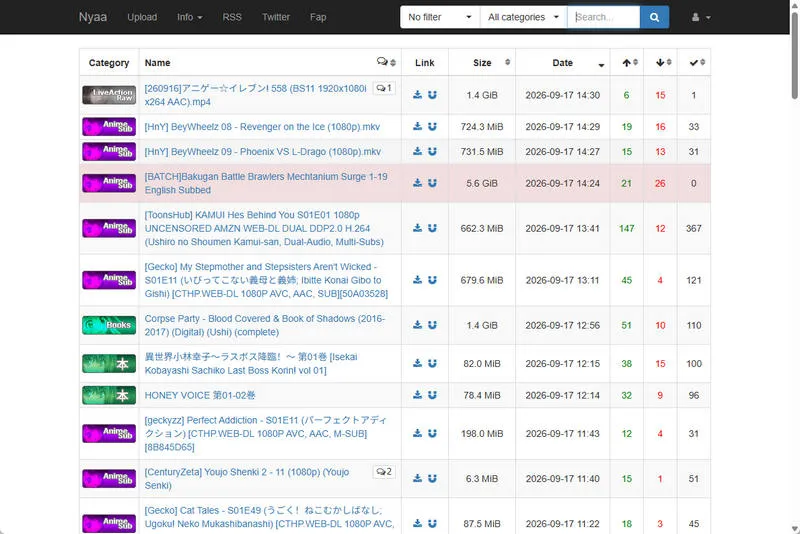Go to Nyaa home

(x=93, y=17)
